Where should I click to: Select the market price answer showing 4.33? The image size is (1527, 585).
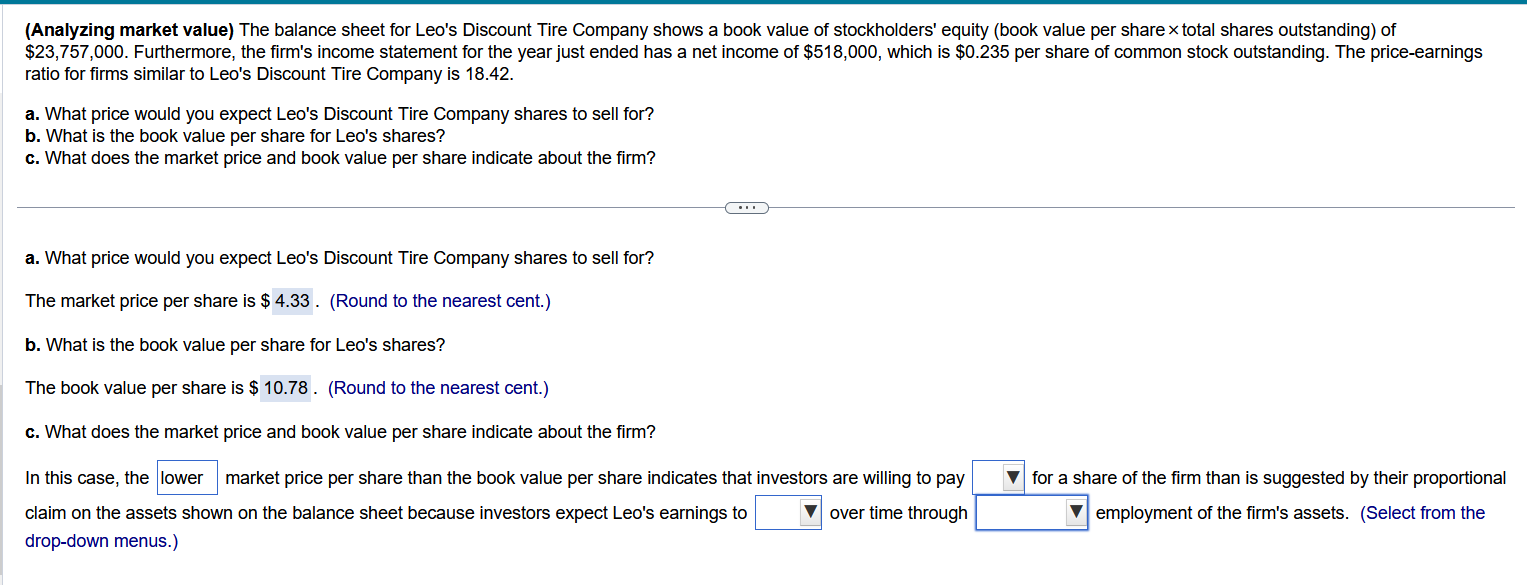point(290,301)
